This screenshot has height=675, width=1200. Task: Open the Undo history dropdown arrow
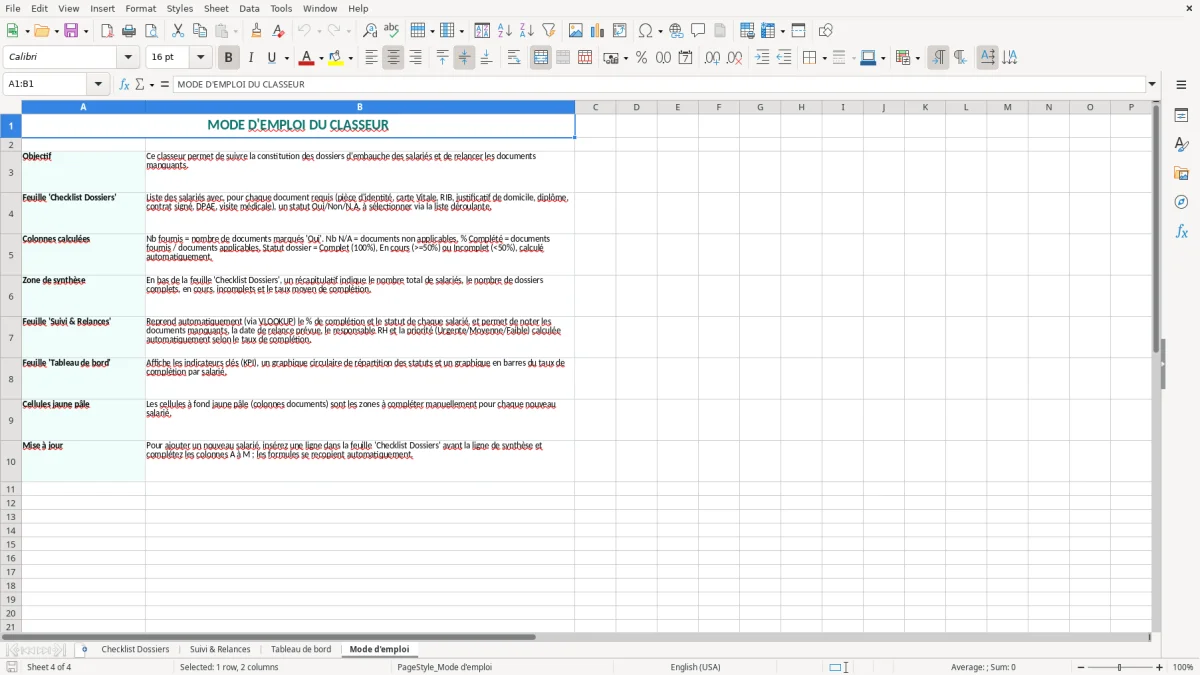319,31
